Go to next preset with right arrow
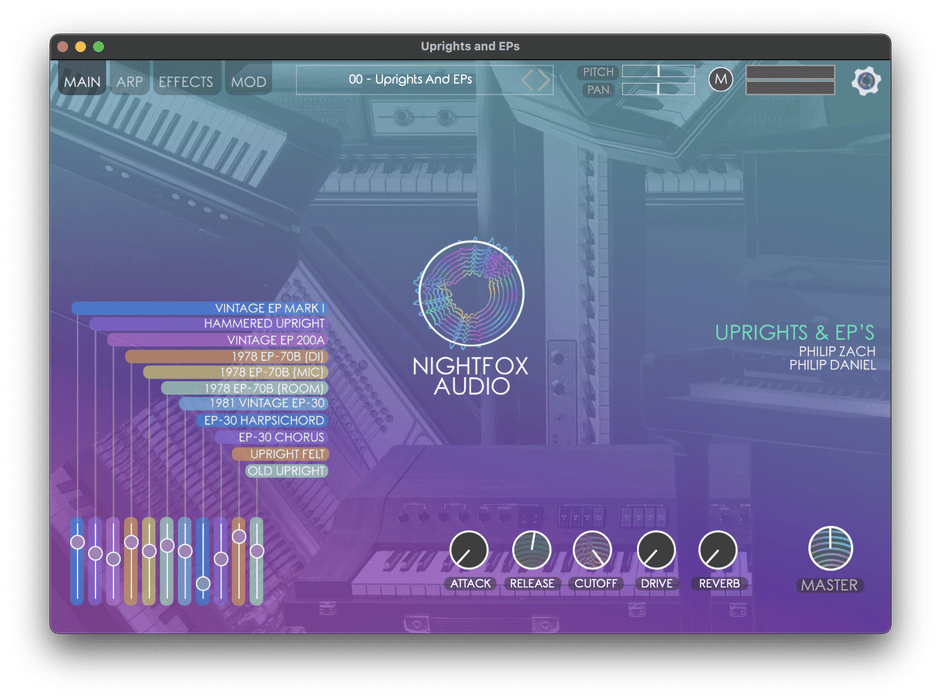 coord(544,80)
